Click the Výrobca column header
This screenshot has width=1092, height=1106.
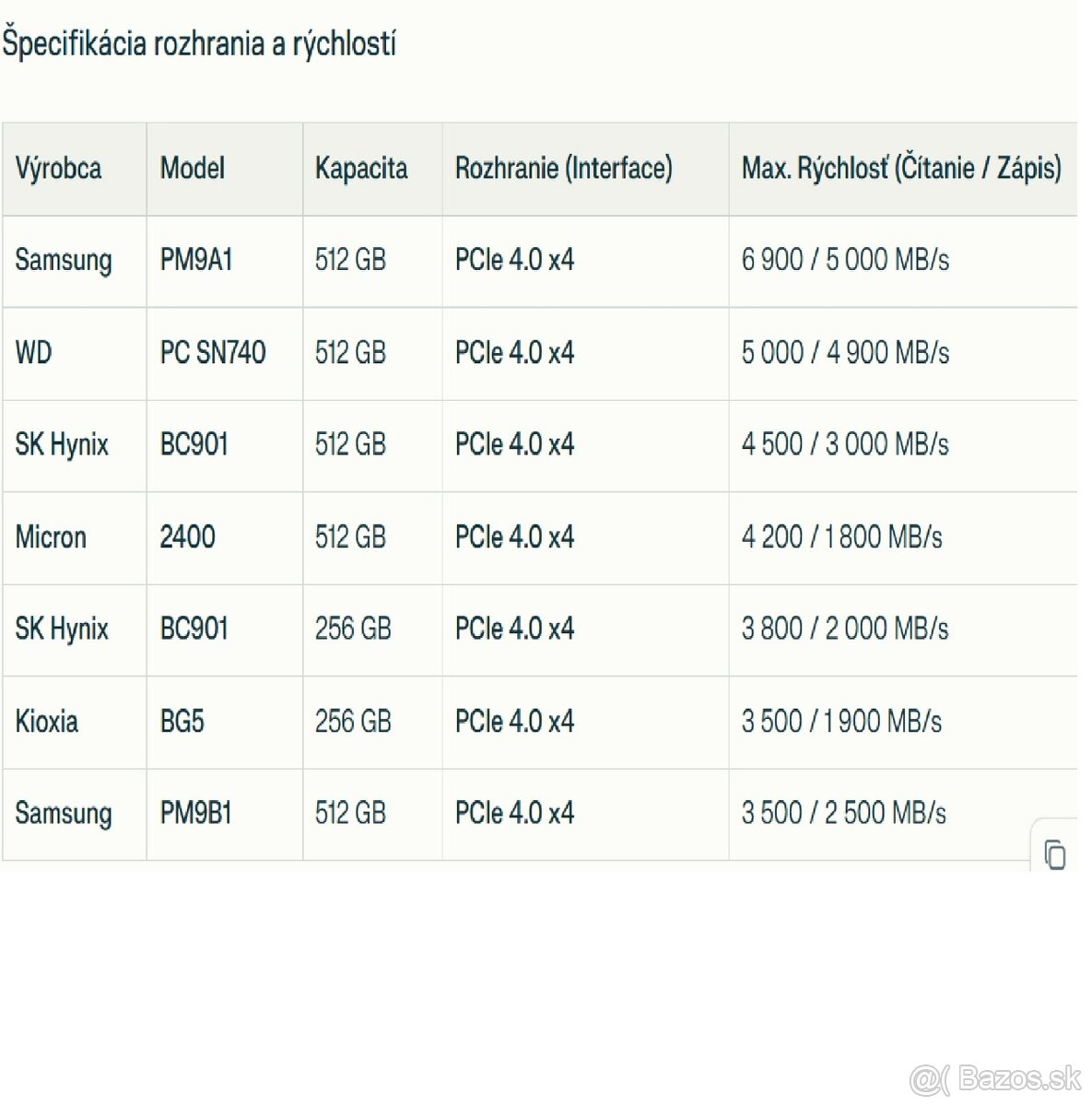[58, 169]
